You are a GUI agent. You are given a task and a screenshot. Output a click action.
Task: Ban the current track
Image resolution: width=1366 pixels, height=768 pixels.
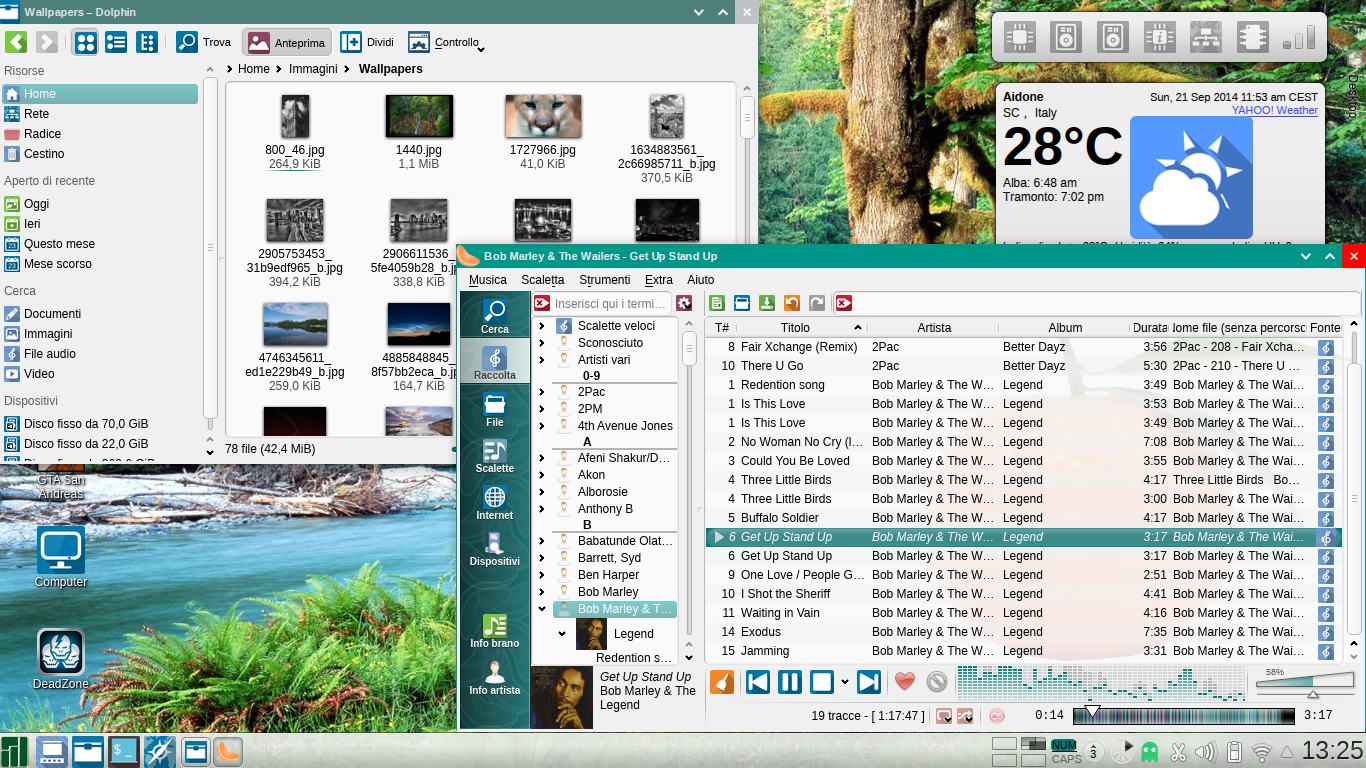pyautogui.click(x=937, y=682)
